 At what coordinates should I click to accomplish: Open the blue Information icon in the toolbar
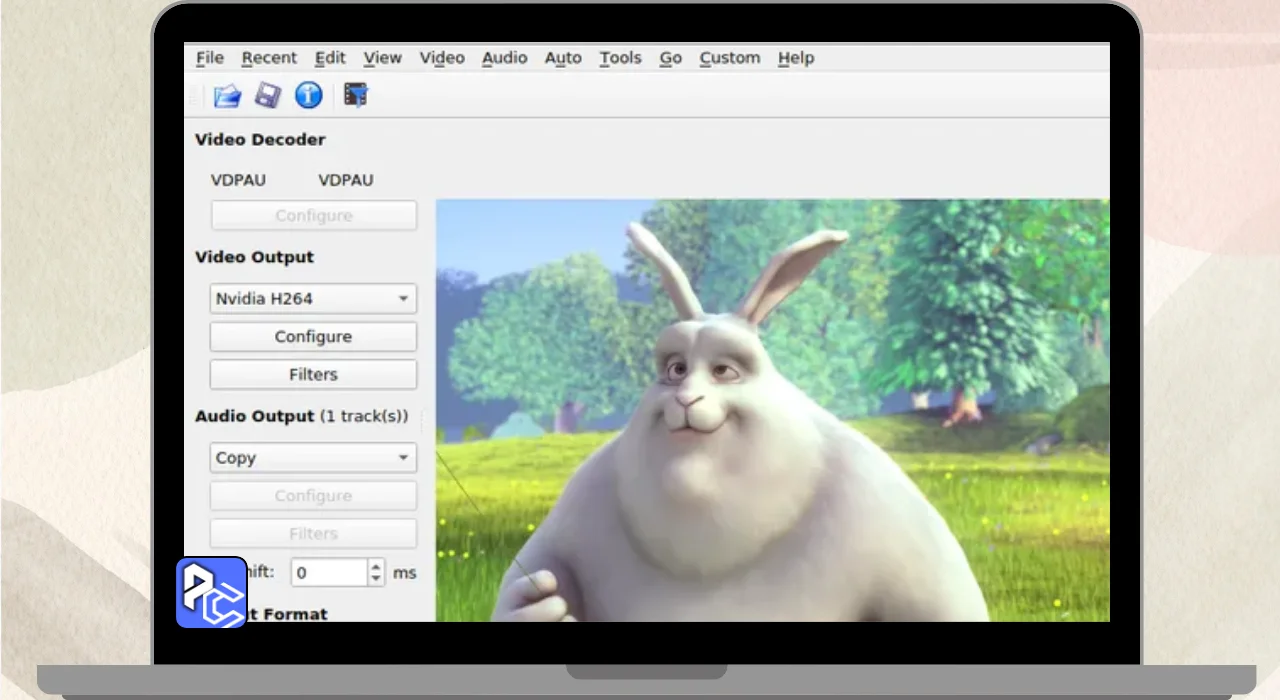pyautogui.click(x=308, y=96)
